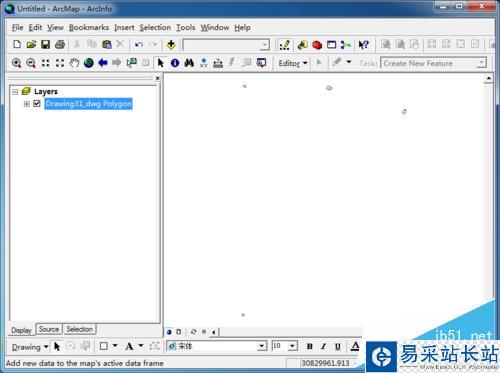The width and height of the screenshot is (500, 373).
Task: Toggle italic text formatting
Action: click(x=323, y=346)
